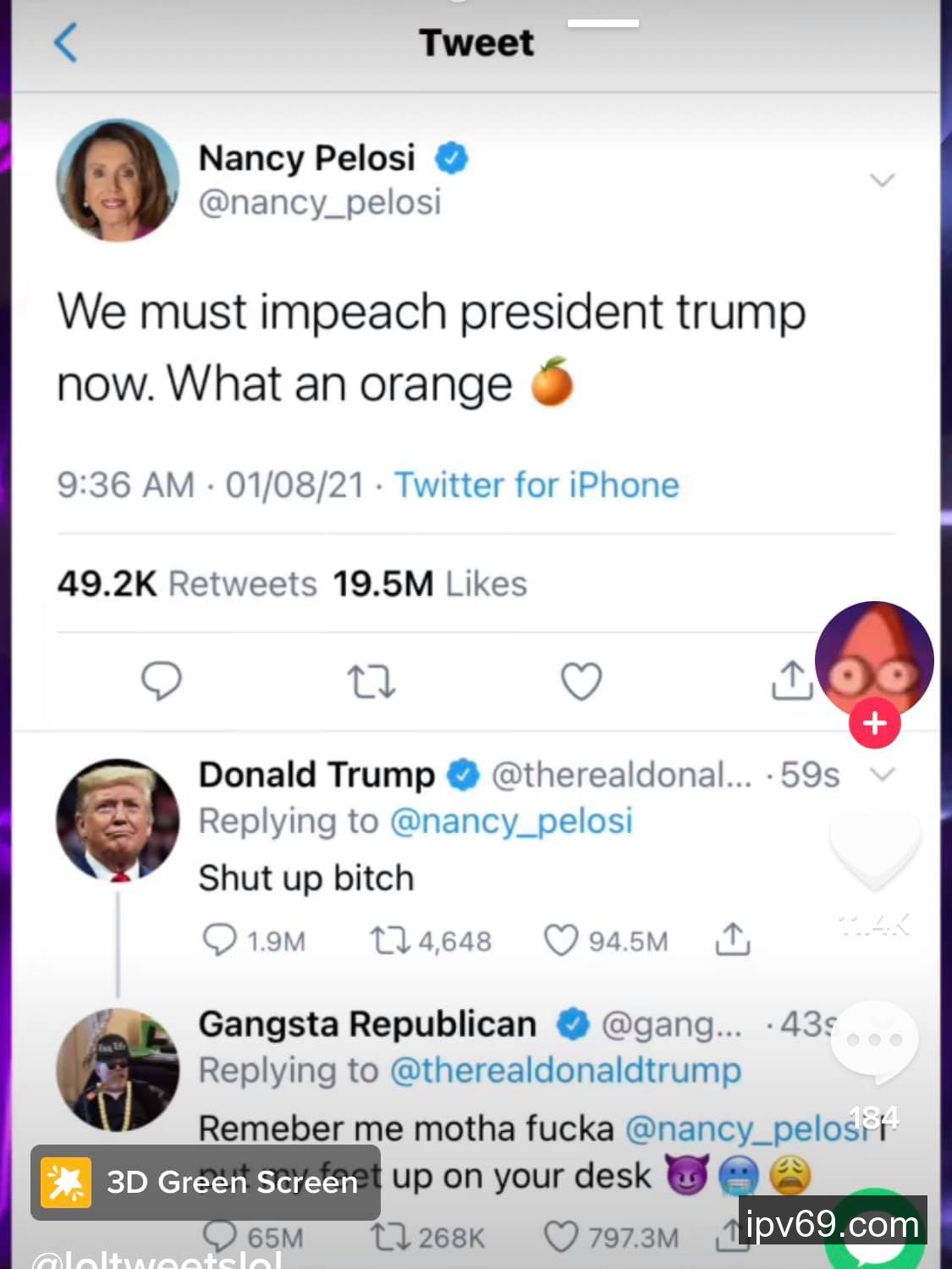
Task: Expand the main tweet options chevron
Action: 883,180
